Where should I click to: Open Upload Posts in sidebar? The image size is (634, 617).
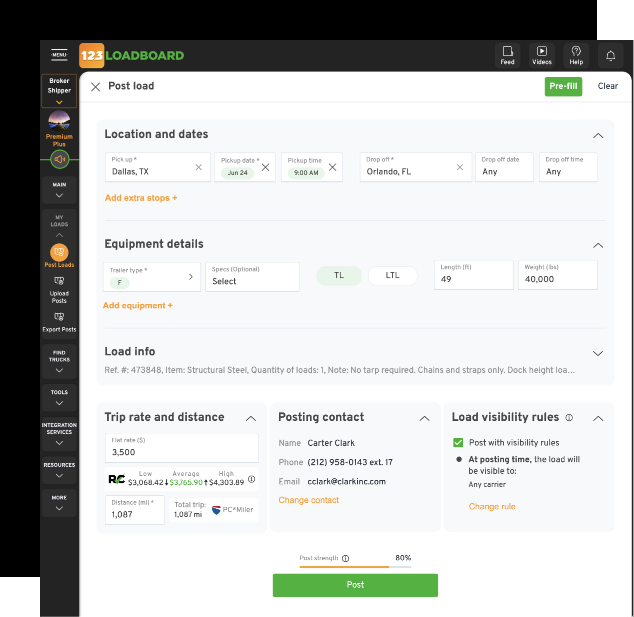(59, 289)
